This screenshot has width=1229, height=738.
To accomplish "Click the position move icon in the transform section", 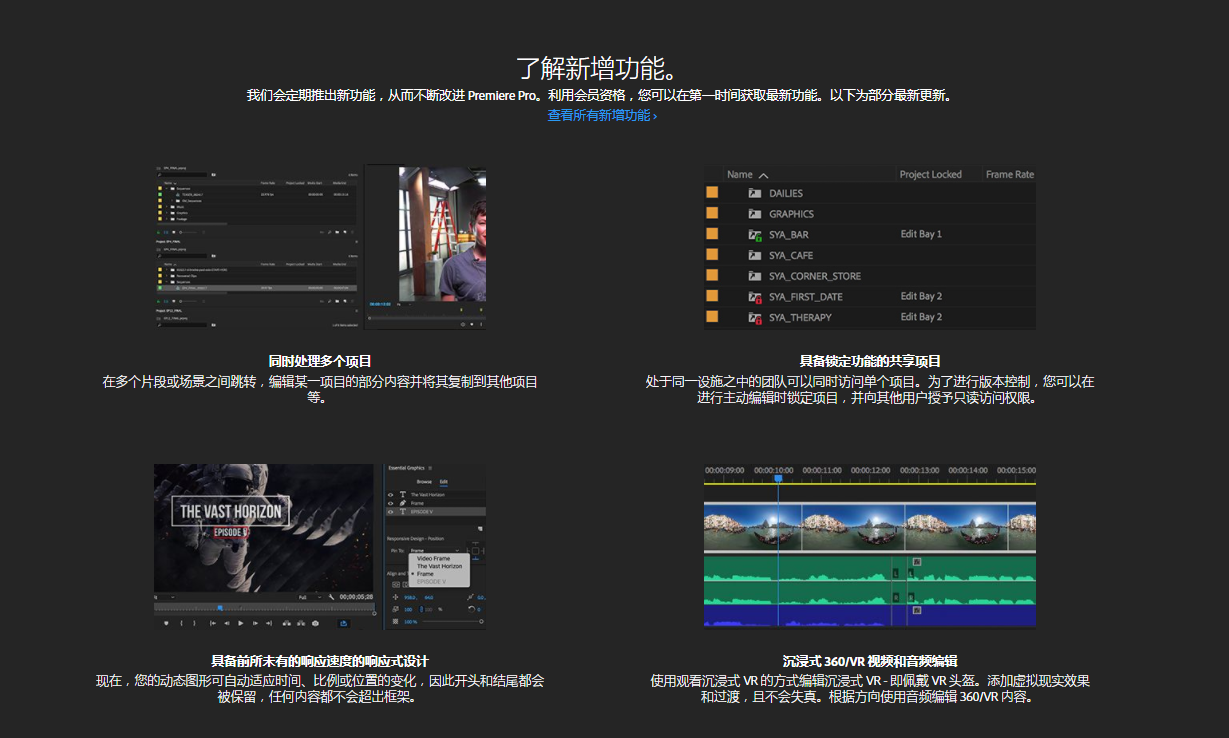I will coord(395,597).
